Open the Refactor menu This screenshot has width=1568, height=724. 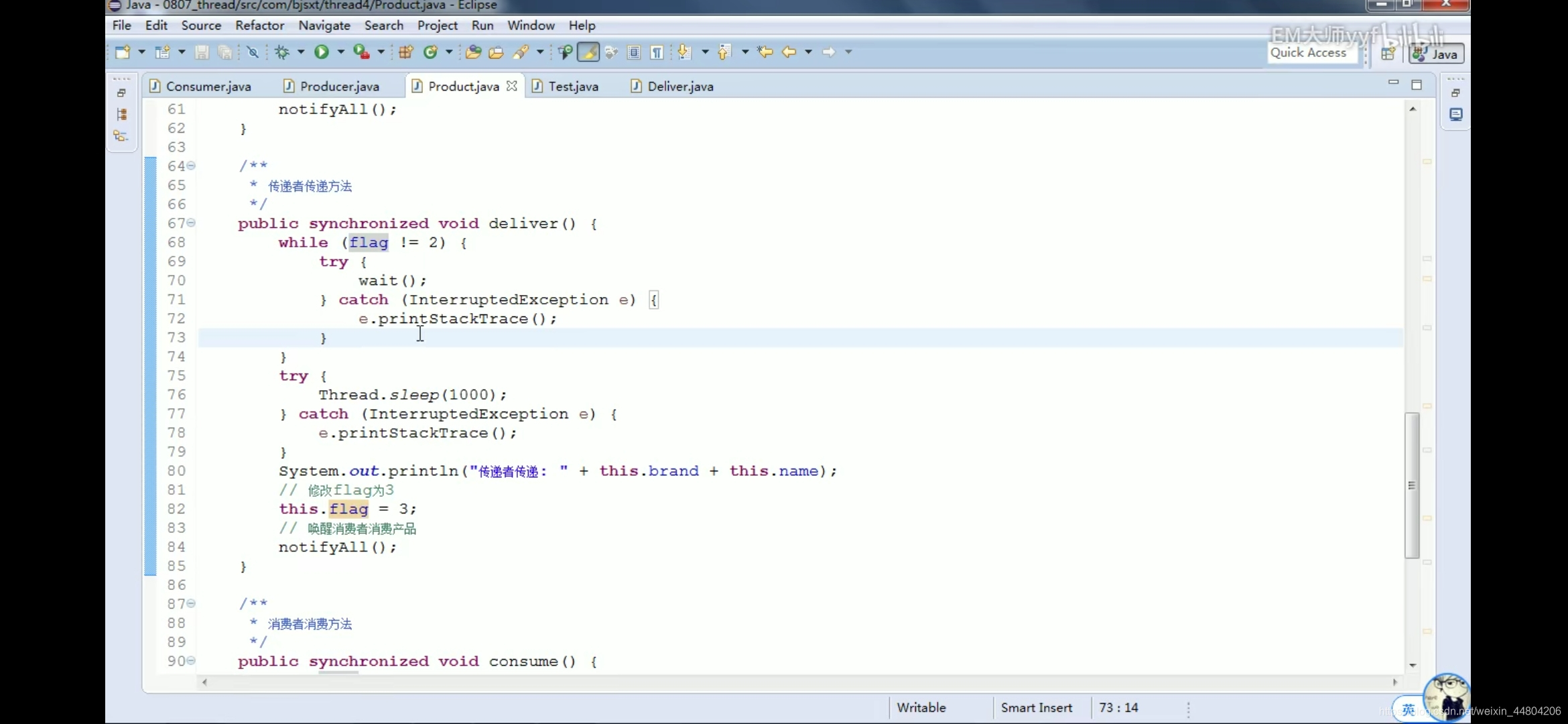coord(259,25)
